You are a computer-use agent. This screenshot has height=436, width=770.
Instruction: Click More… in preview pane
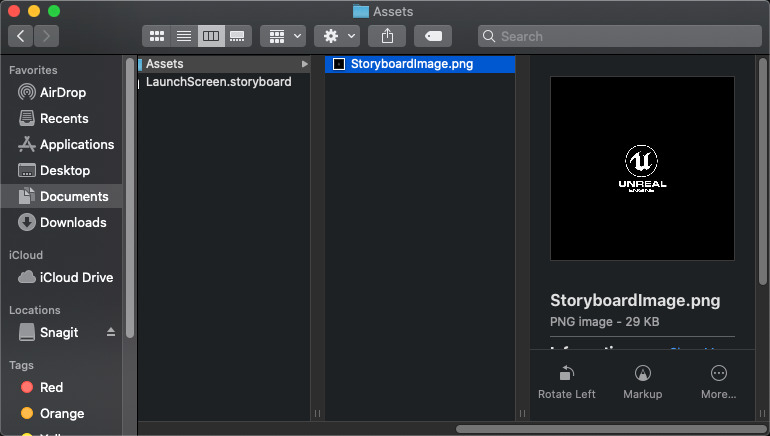[x=718, y=382]
